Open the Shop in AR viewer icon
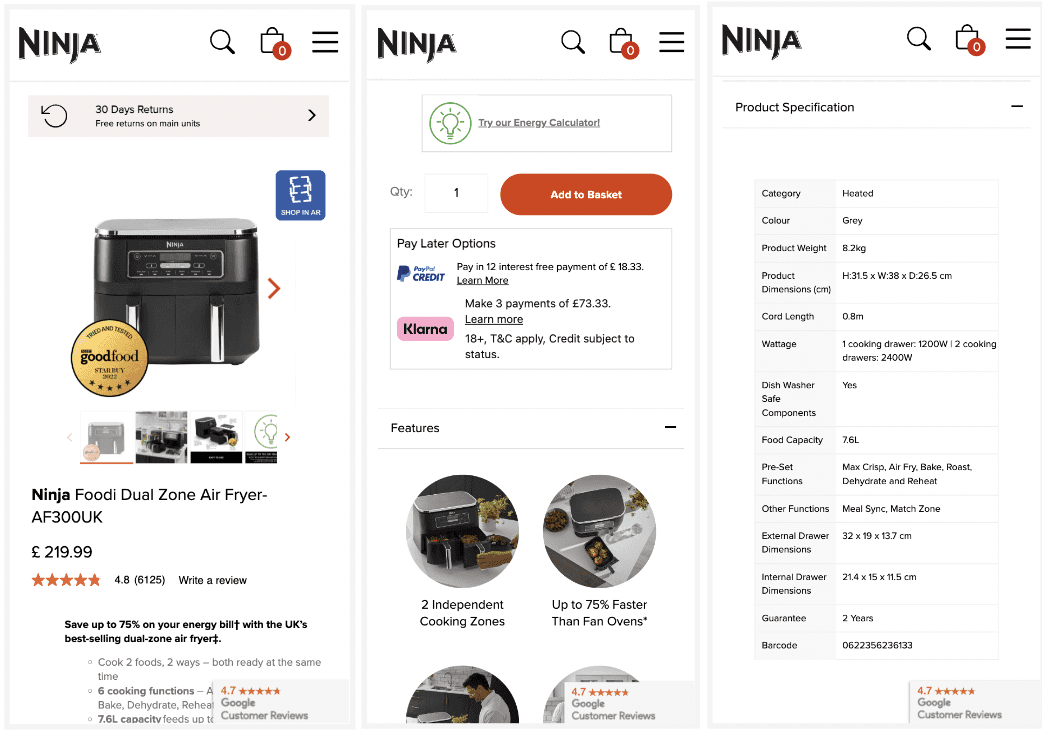Image resolution: width=1042 pixels, height=730 pixels. [x=300, y=194]
